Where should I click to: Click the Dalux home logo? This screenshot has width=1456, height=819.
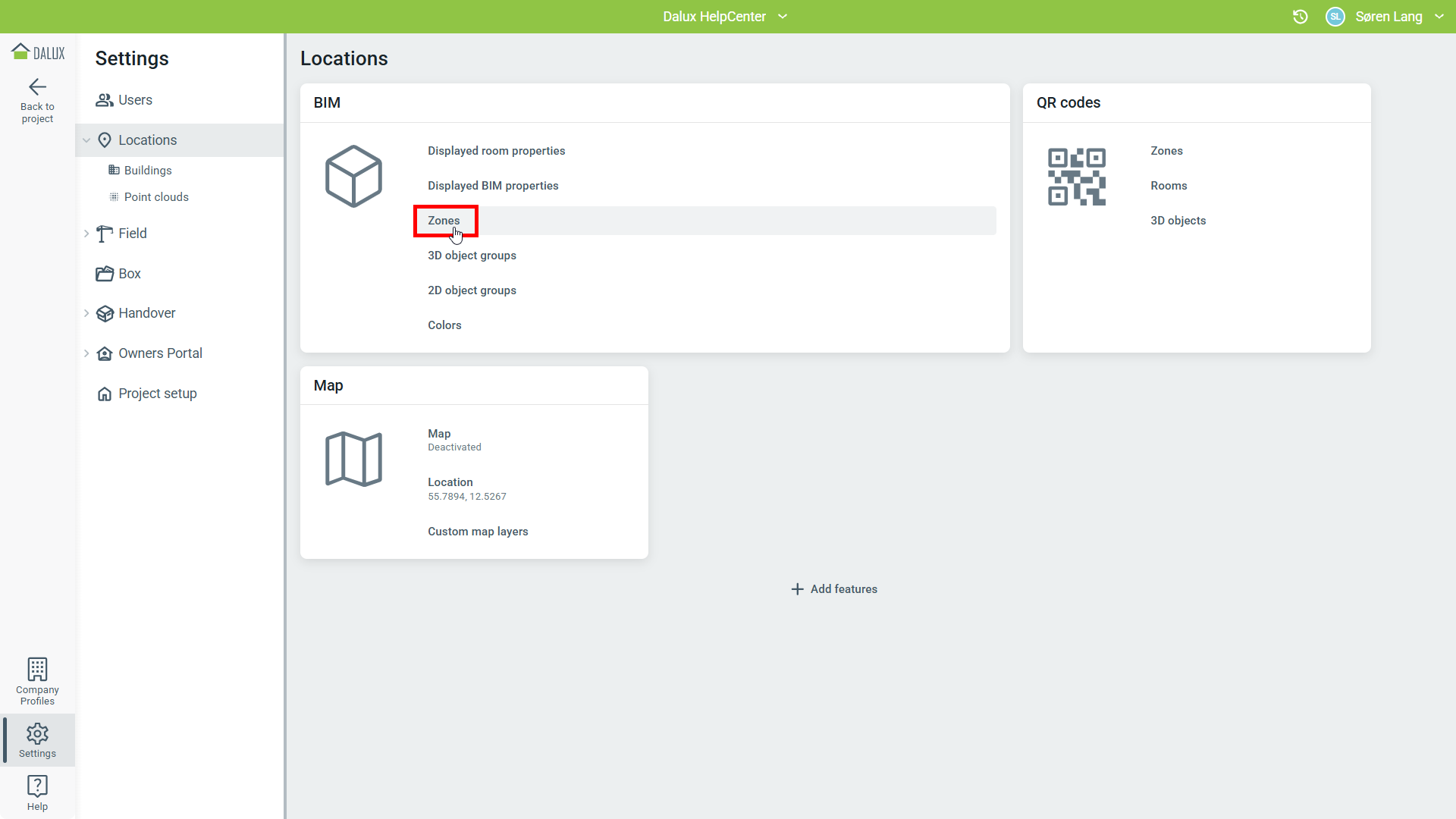(x=38, y=52)
